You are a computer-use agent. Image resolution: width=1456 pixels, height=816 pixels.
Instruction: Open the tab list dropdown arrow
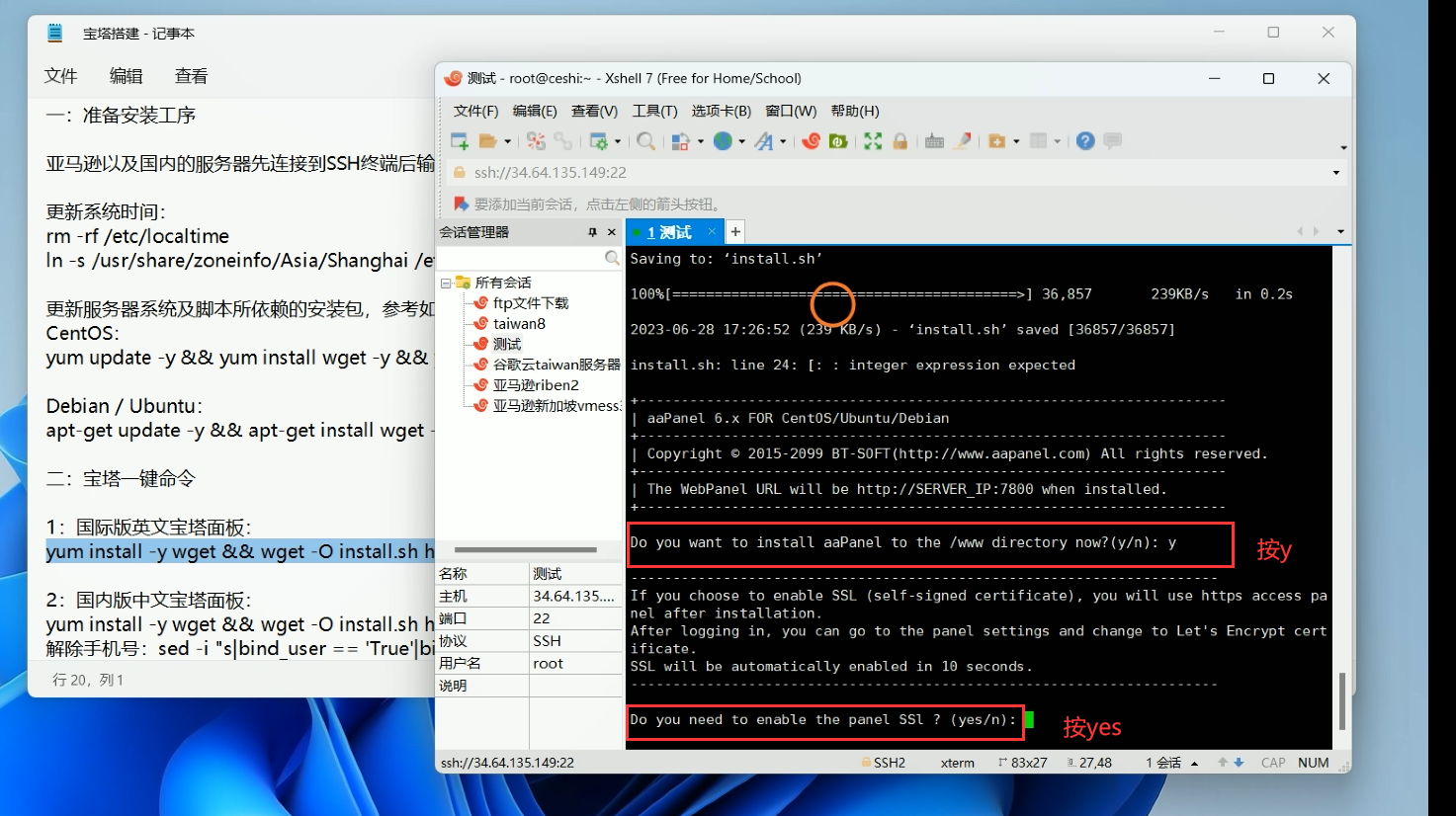point(1340,232)
